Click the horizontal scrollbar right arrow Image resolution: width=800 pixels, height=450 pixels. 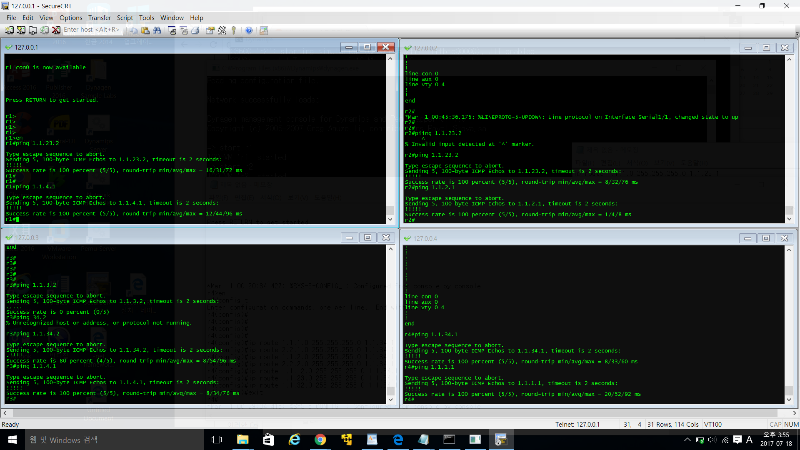(795, 413)
